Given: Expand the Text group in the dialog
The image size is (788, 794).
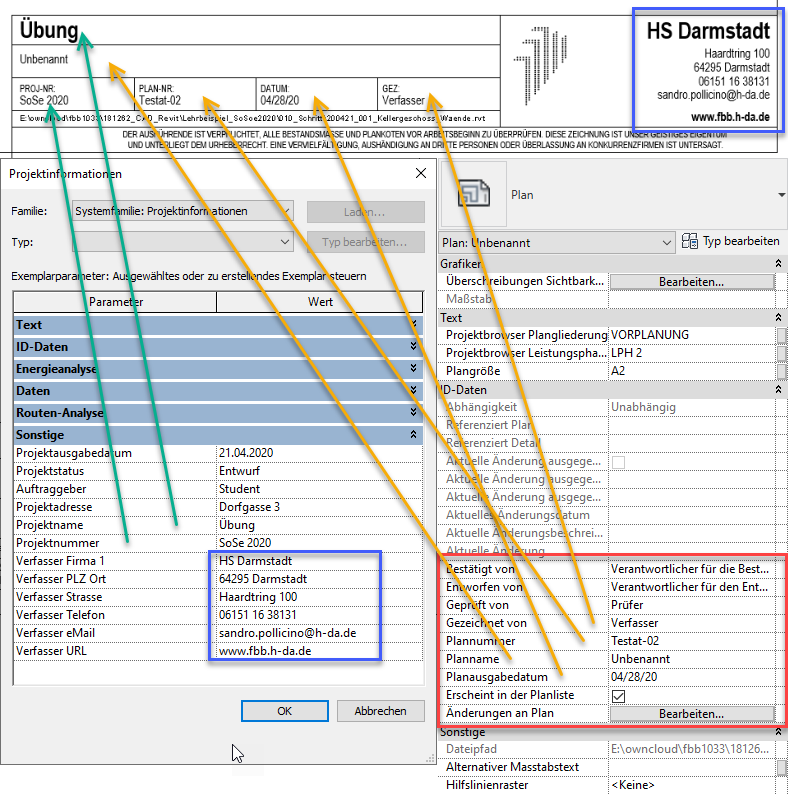Looking at the screenshot, I should (414, 325).
